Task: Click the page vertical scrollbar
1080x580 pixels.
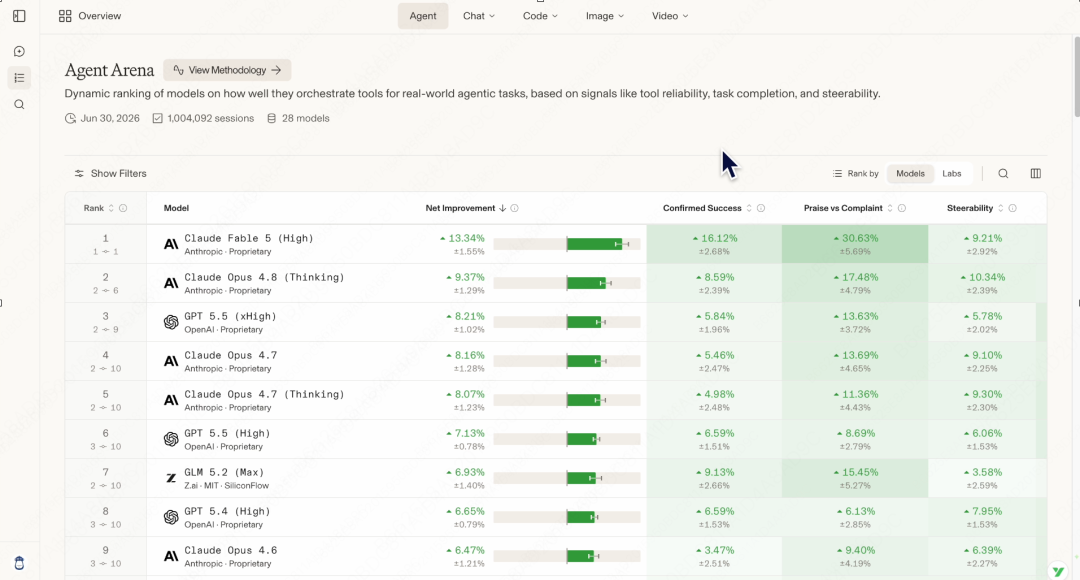Action: (x=1076, y=76)
